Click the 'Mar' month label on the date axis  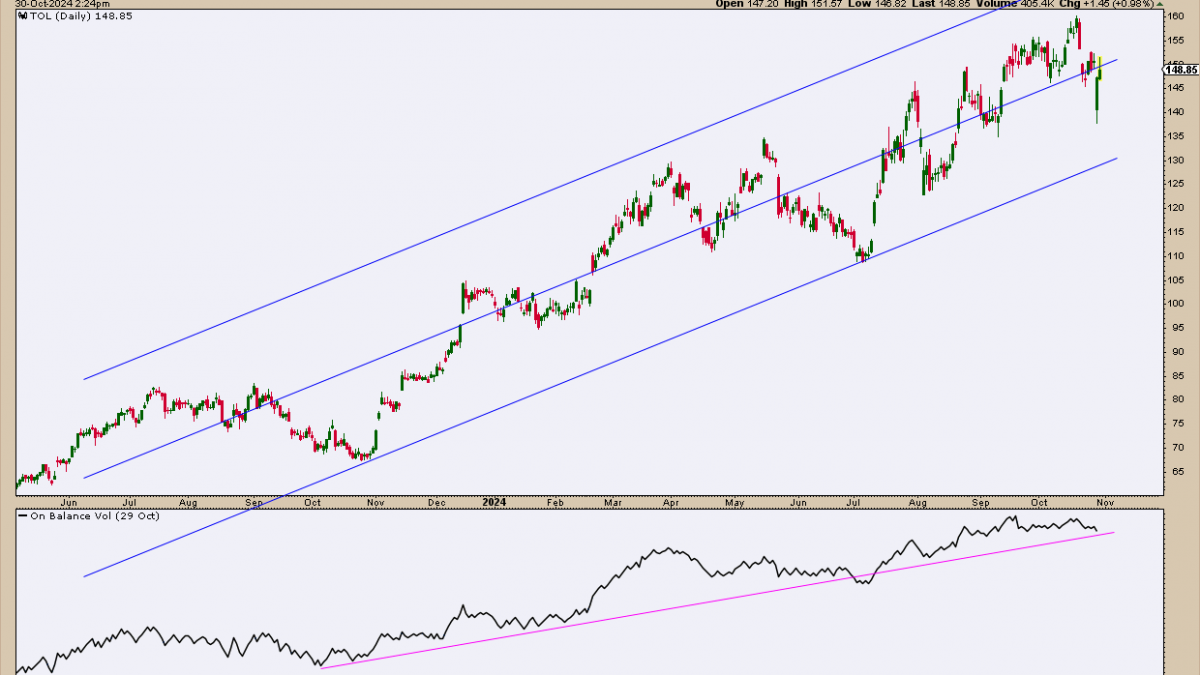coord(614,502)
